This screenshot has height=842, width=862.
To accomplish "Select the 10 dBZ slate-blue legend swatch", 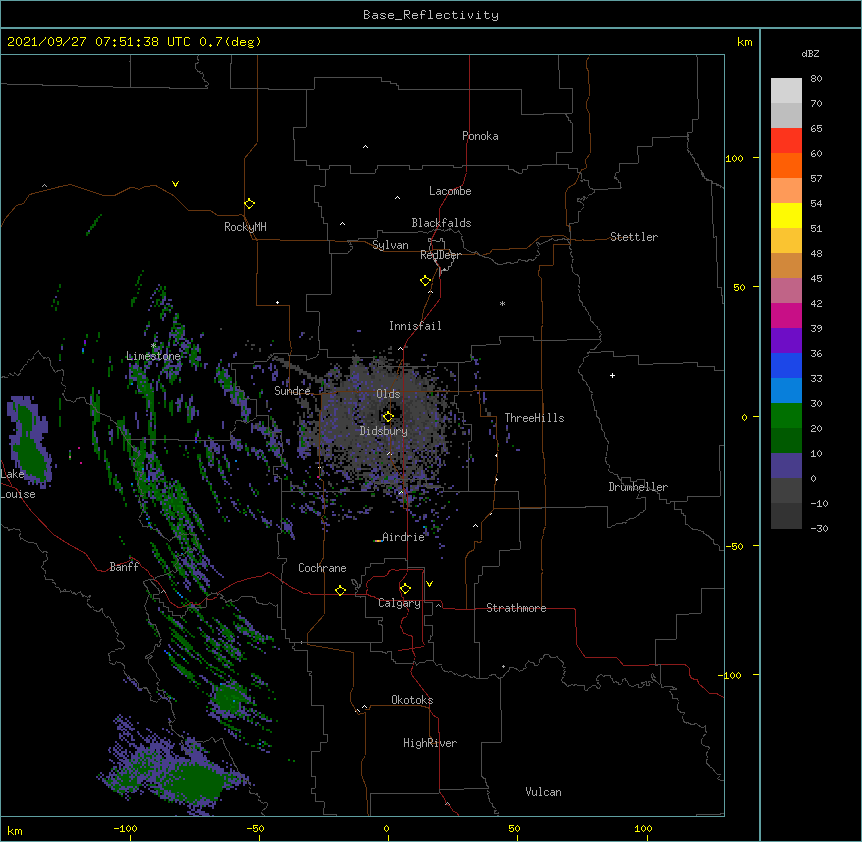I will (x=786, y=466).
